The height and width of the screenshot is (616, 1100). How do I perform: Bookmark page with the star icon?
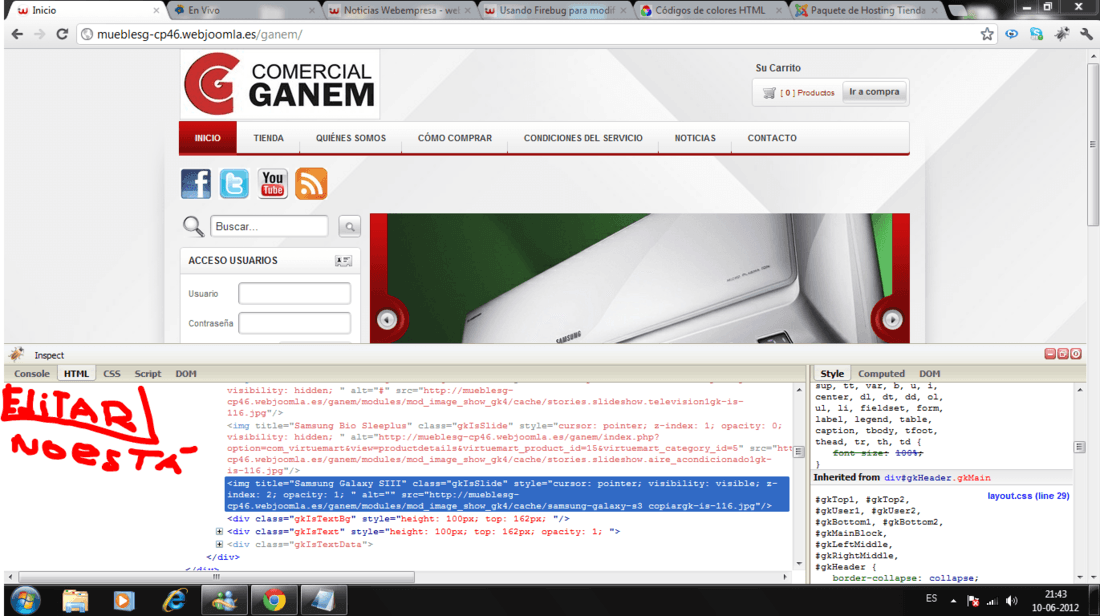[x=987, y=34]
